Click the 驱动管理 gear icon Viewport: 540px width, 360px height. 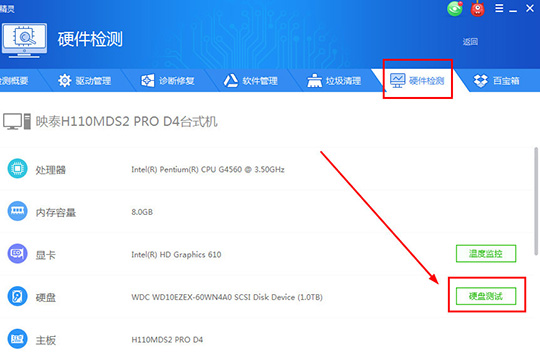click(64, 81)
